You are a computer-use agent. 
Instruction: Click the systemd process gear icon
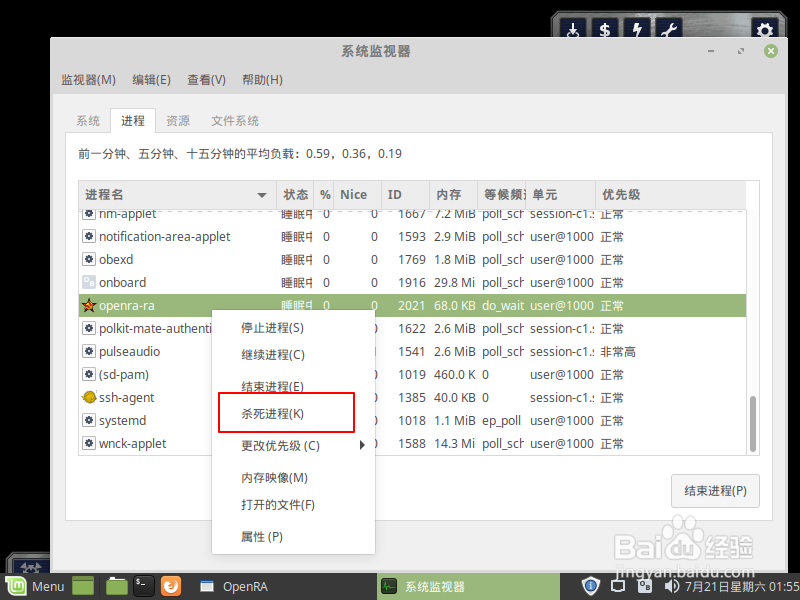[89, 420]
